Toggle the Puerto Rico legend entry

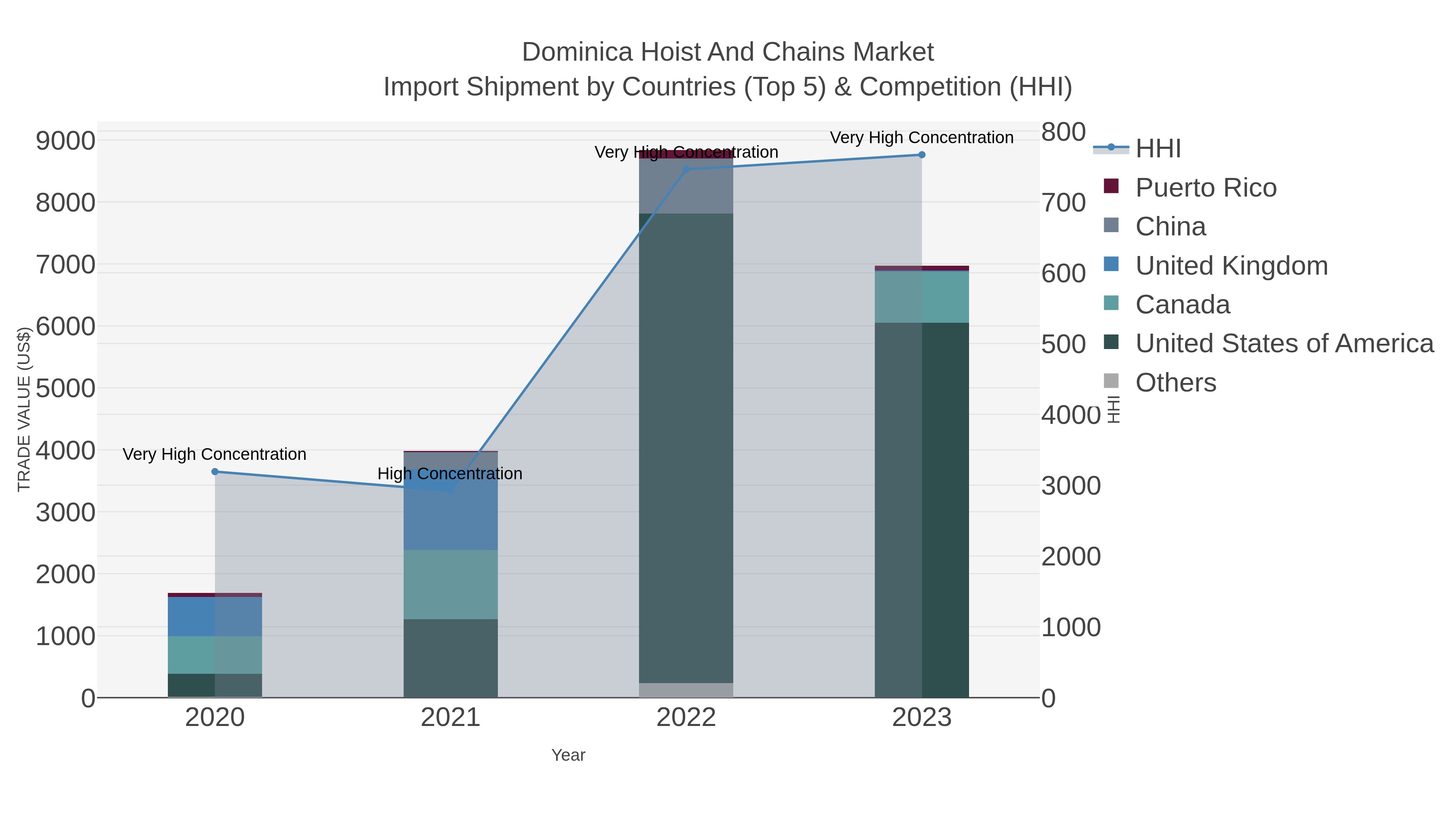[x=1190, y=188]
